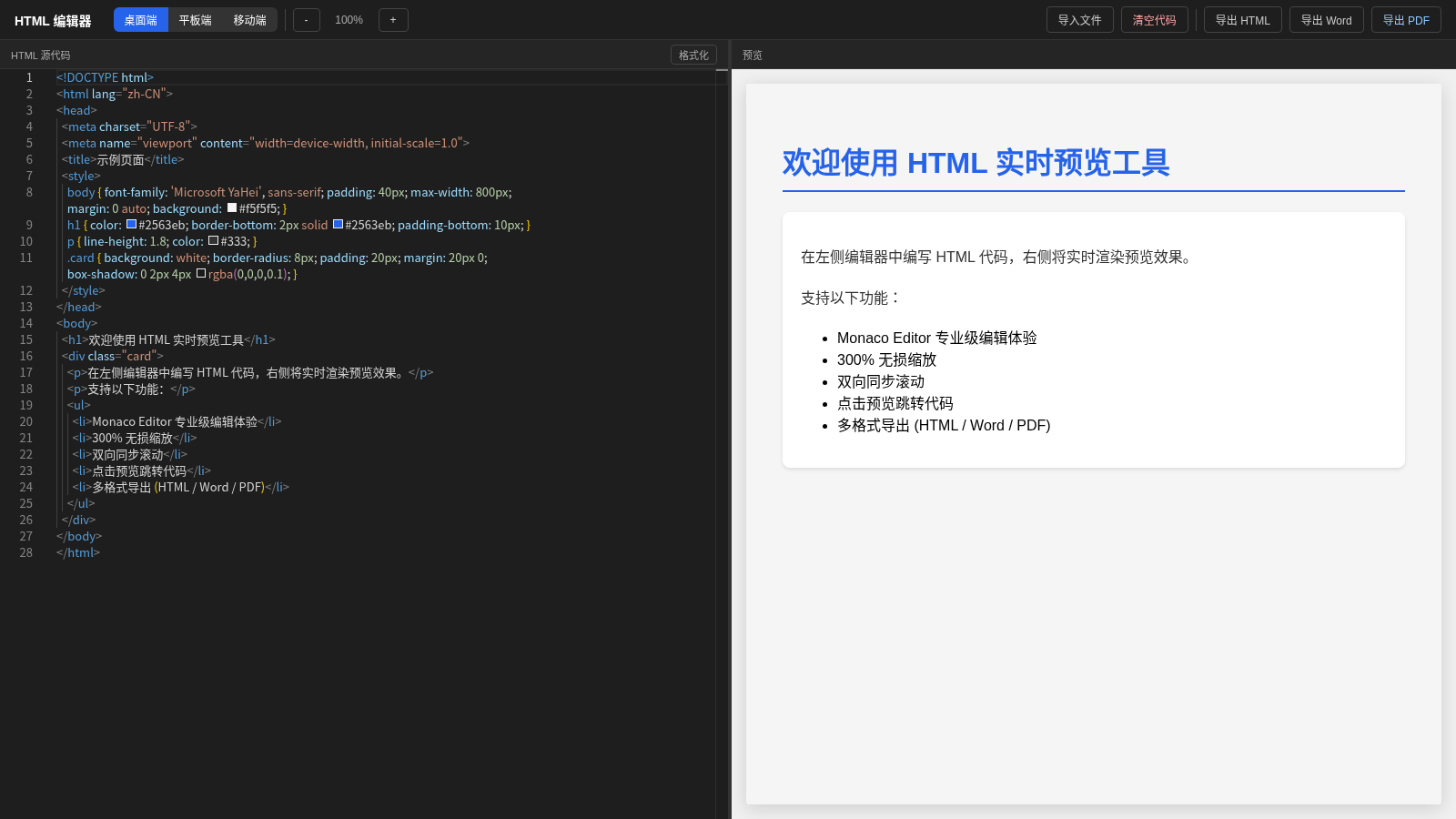Click the preview heading 欢迎使用 HTML 实时预览工具
This screenshot has height=819, width=1456.
[x=976, y=163]
